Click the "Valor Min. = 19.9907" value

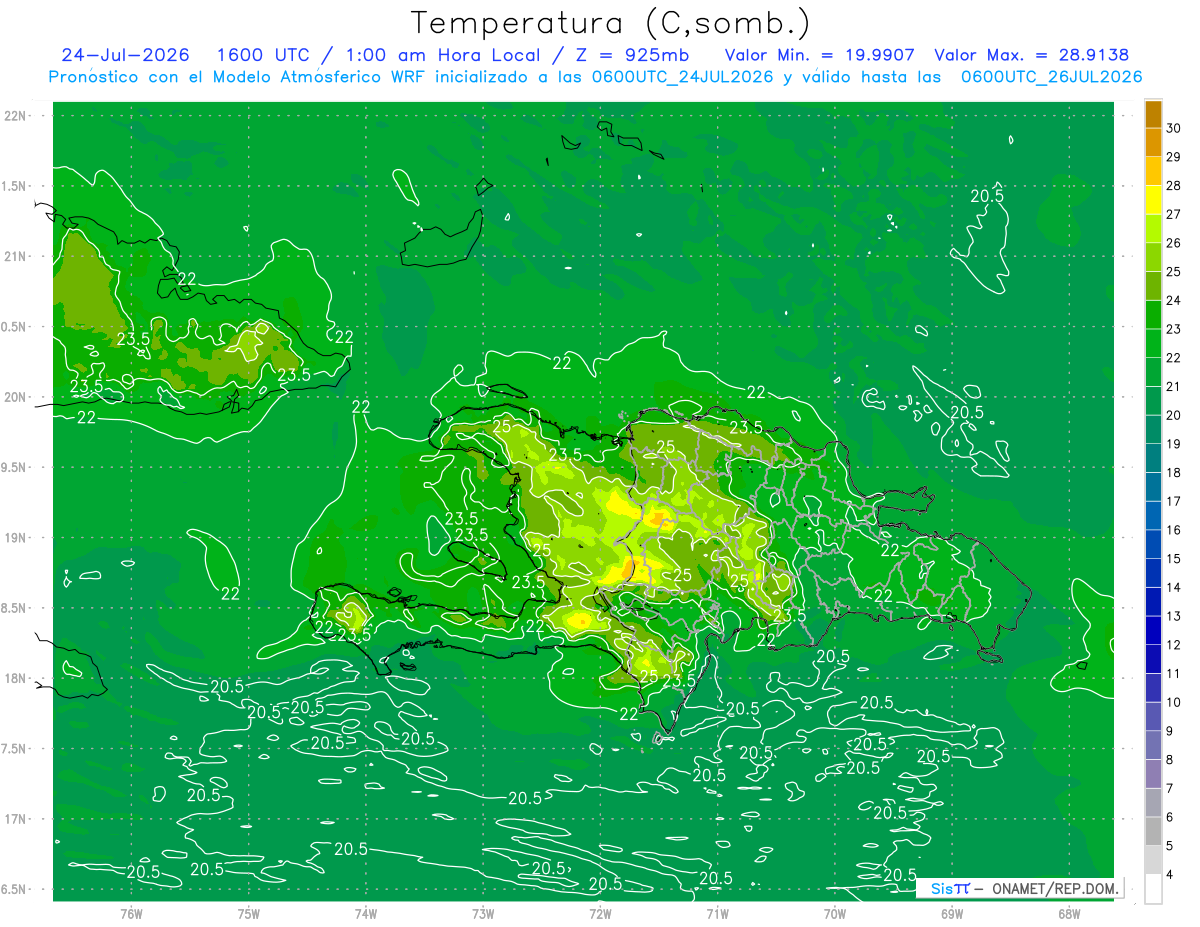tap(820, 55)
